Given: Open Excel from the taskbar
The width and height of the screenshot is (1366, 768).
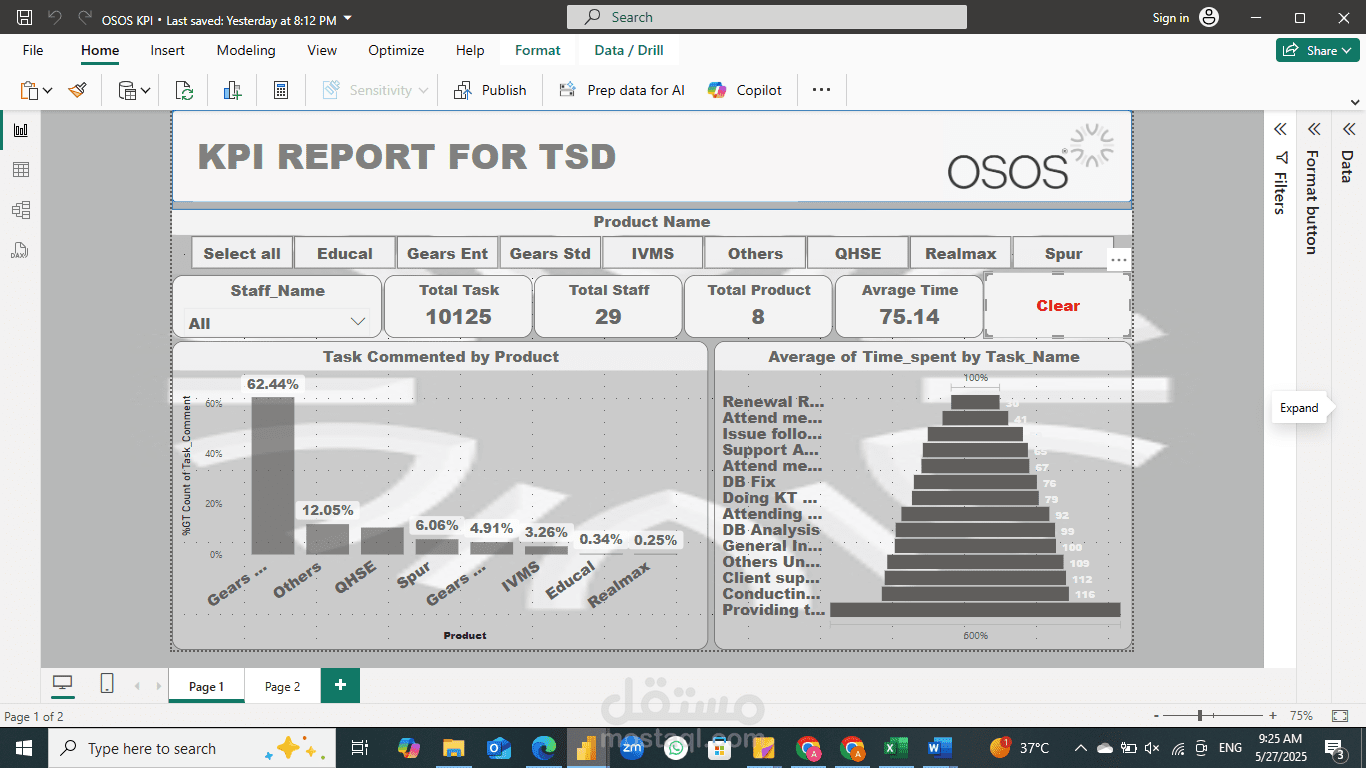Looking at the screenshot, I should click(x=895, y=748).
